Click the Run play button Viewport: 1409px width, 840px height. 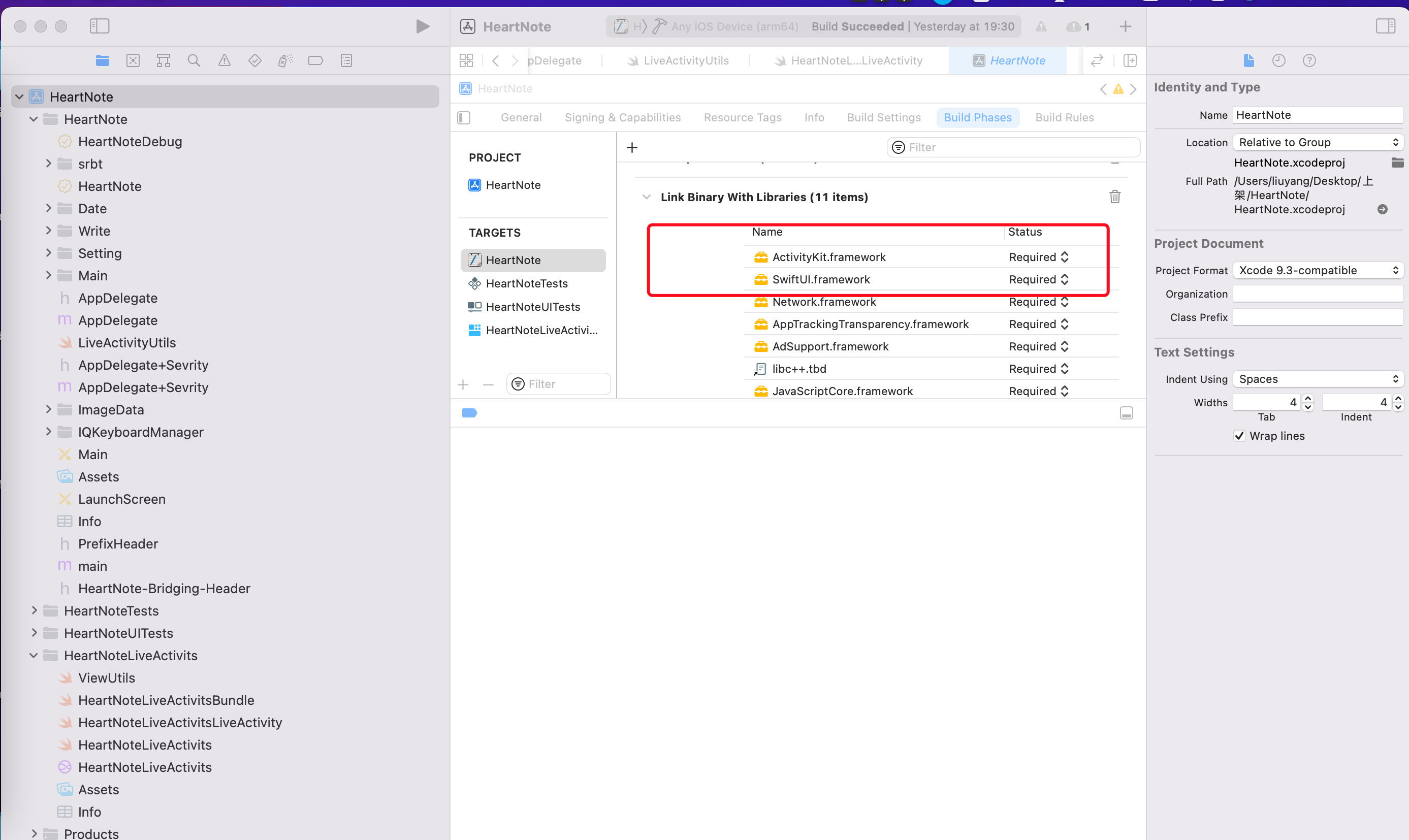[x=422, y=26]
